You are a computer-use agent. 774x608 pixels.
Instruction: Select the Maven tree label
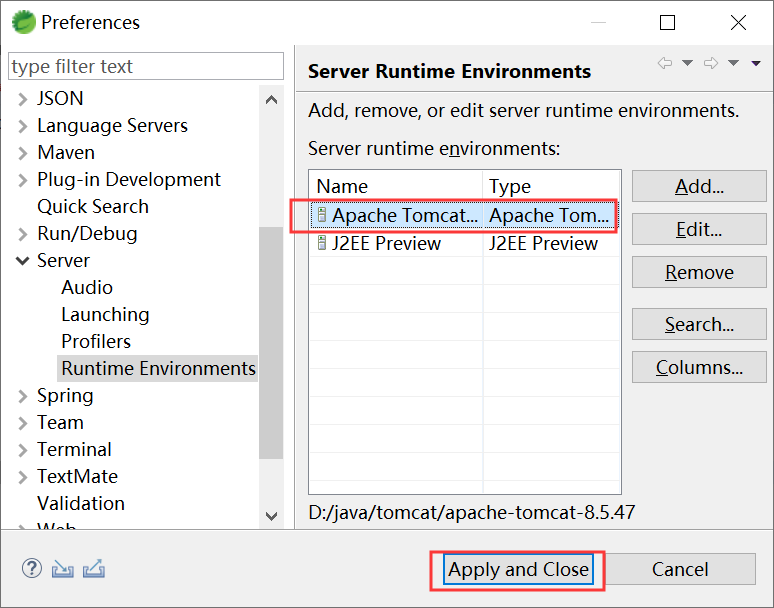pyautogui.click(x=66, y=152)
